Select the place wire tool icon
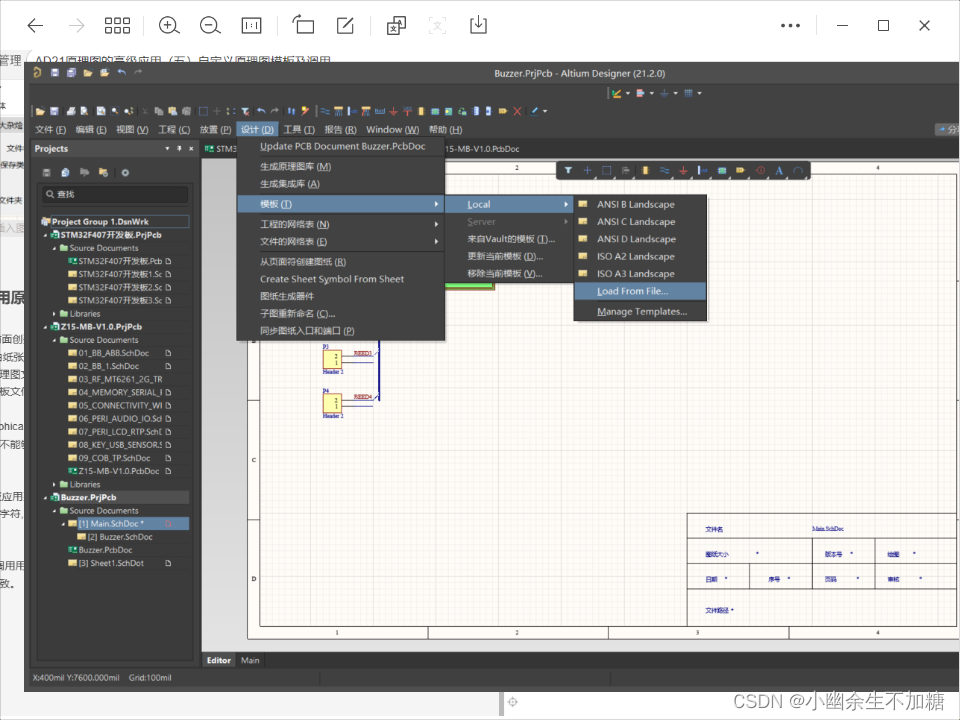 tap(325, 111)
